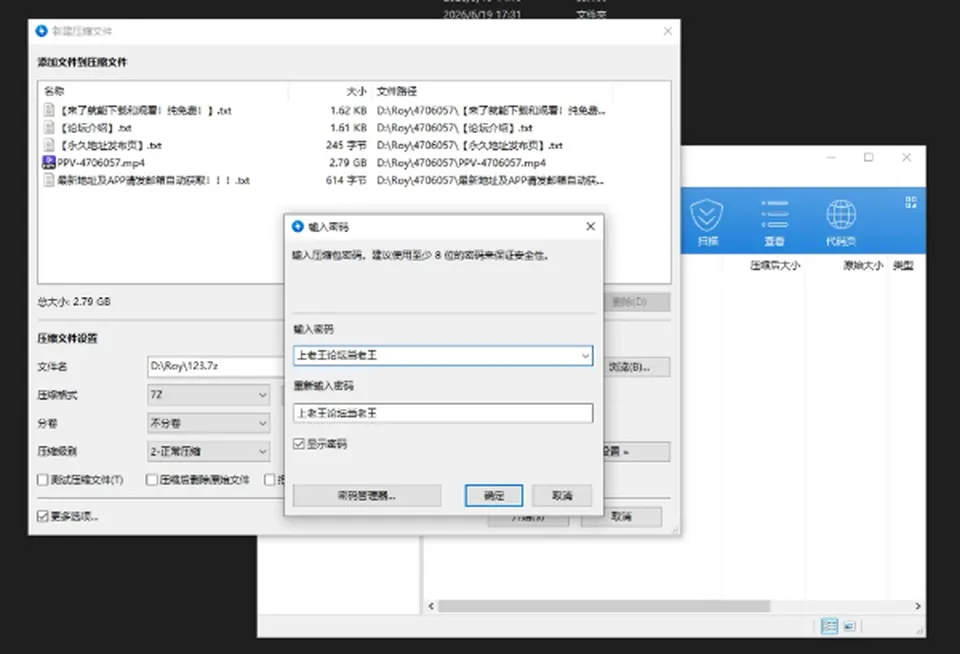Maximize the main archive window
Viewport: 960px width, 654px height.
coord(868,157)
